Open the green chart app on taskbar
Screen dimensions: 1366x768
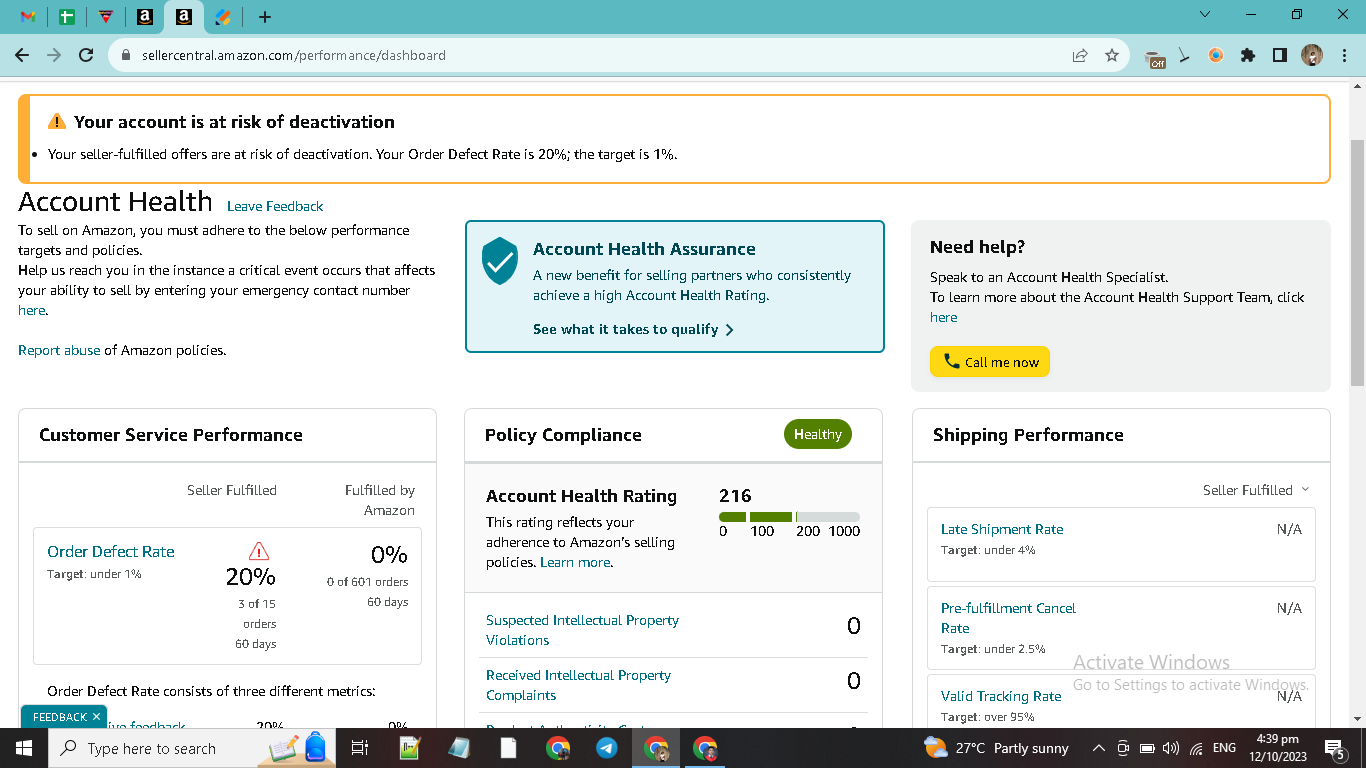pos(410,748)
